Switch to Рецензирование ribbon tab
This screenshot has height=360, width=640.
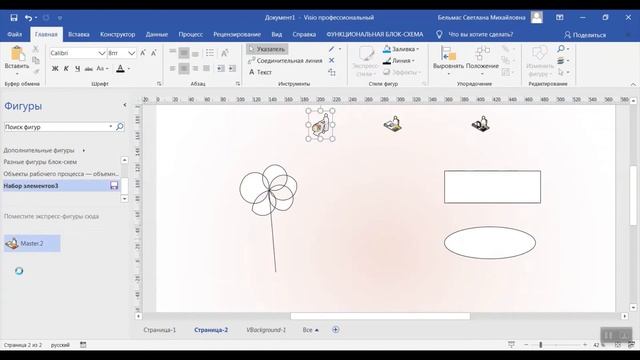[x=237, y=35]
